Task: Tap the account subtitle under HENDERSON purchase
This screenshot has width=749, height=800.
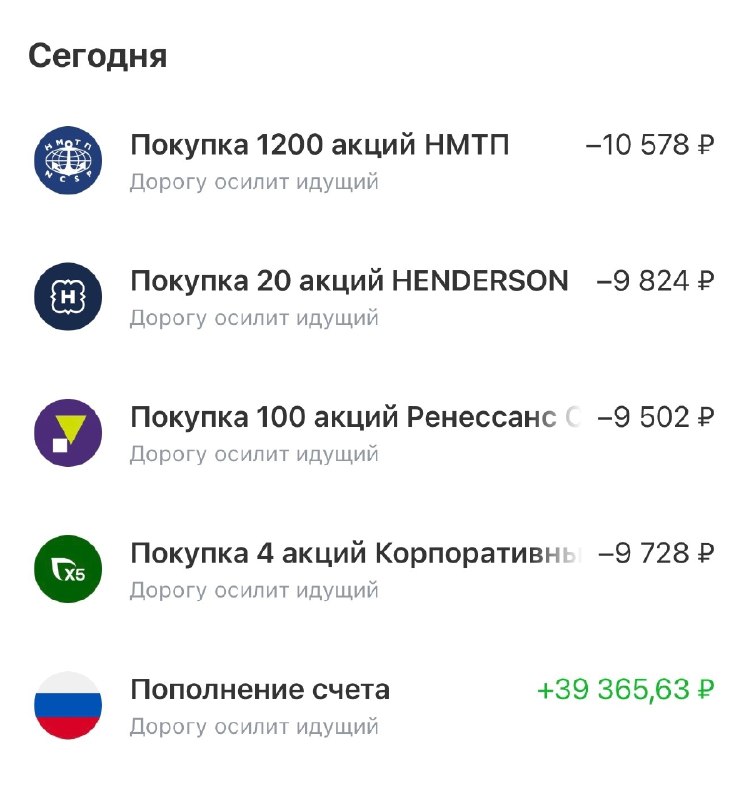Action: pos(254,319)
